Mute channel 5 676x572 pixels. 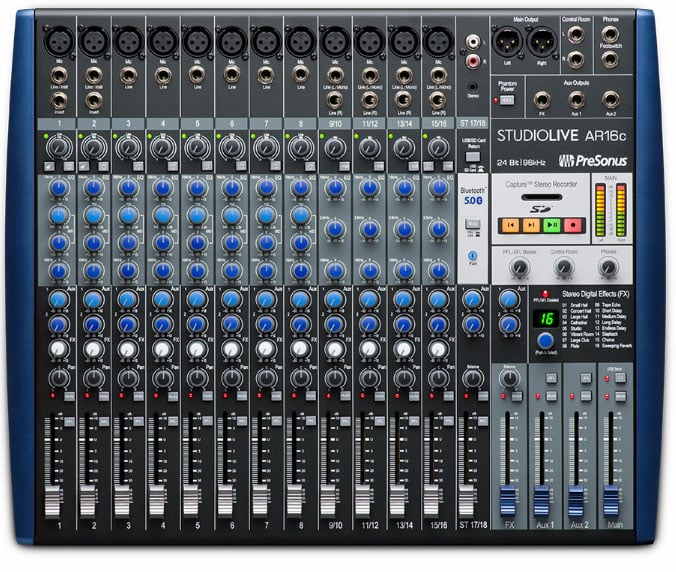pyautogui.click(x=207, y=395)
